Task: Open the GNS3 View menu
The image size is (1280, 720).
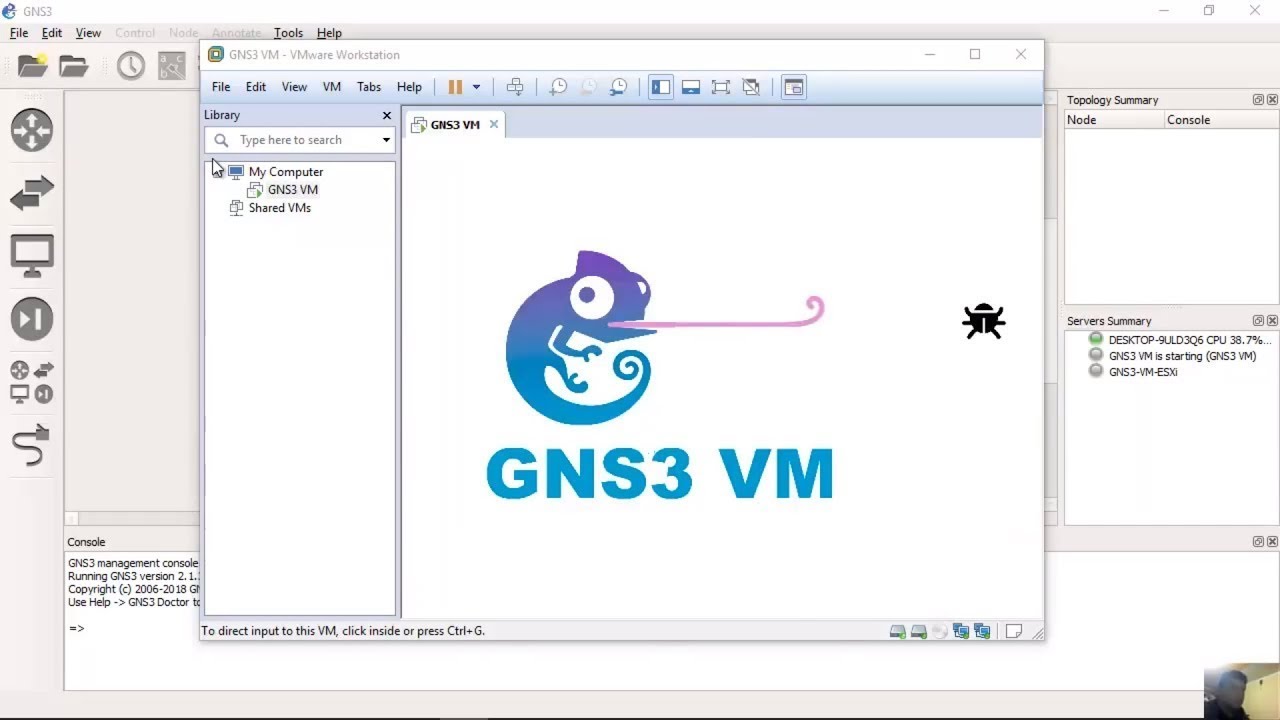Action: point(88,33)
